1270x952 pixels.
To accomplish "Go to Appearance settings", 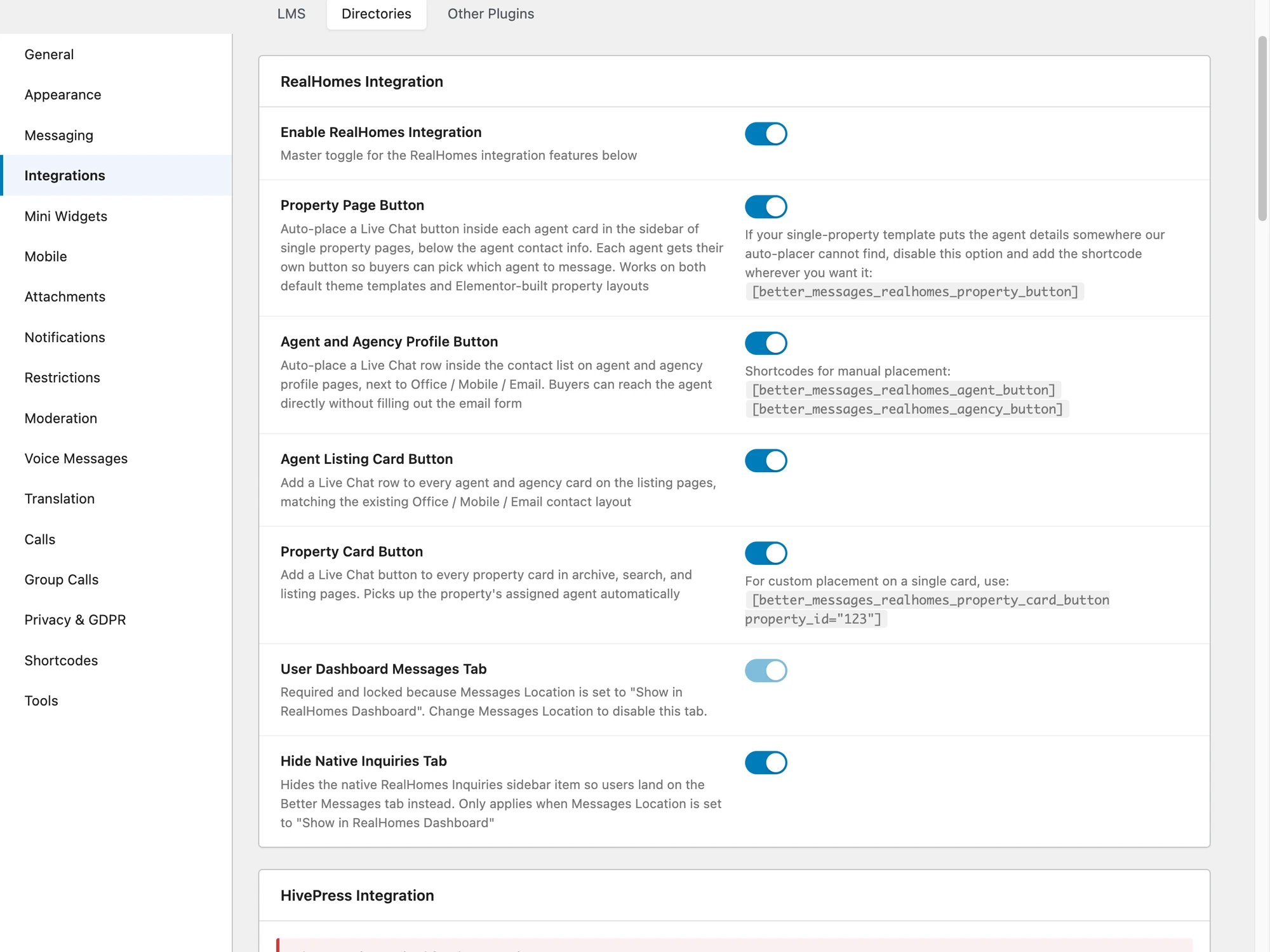I will [116, 95].
